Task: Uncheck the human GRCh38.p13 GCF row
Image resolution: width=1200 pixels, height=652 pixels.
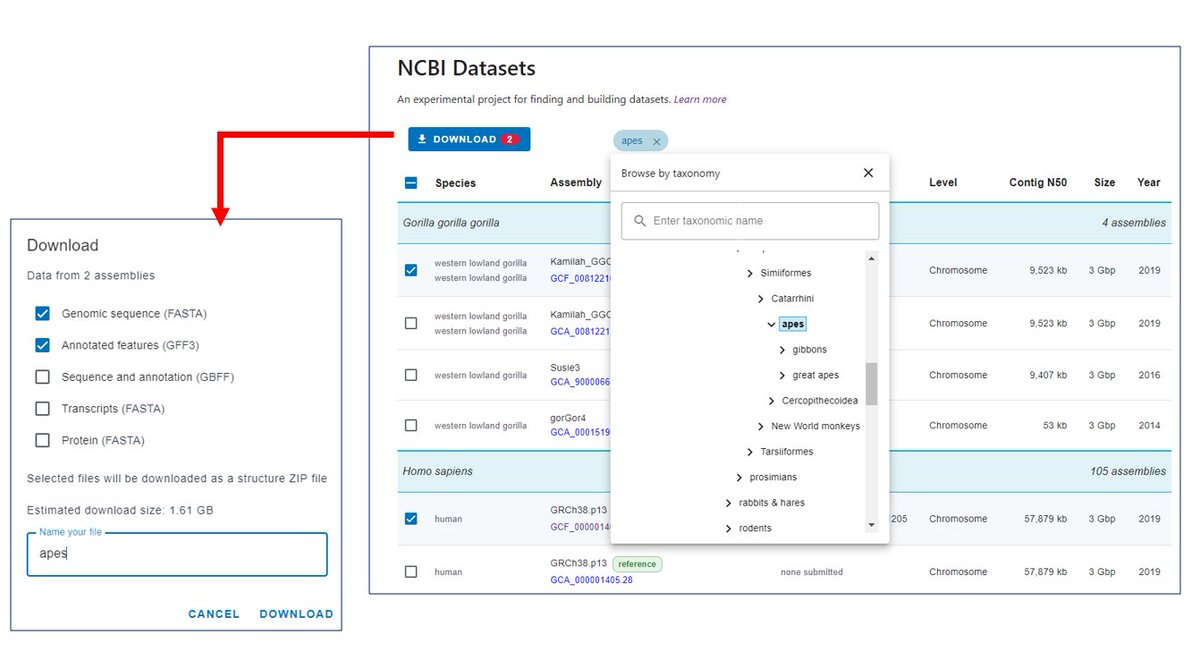Action: pyautogui.click(x=411, y=519)
